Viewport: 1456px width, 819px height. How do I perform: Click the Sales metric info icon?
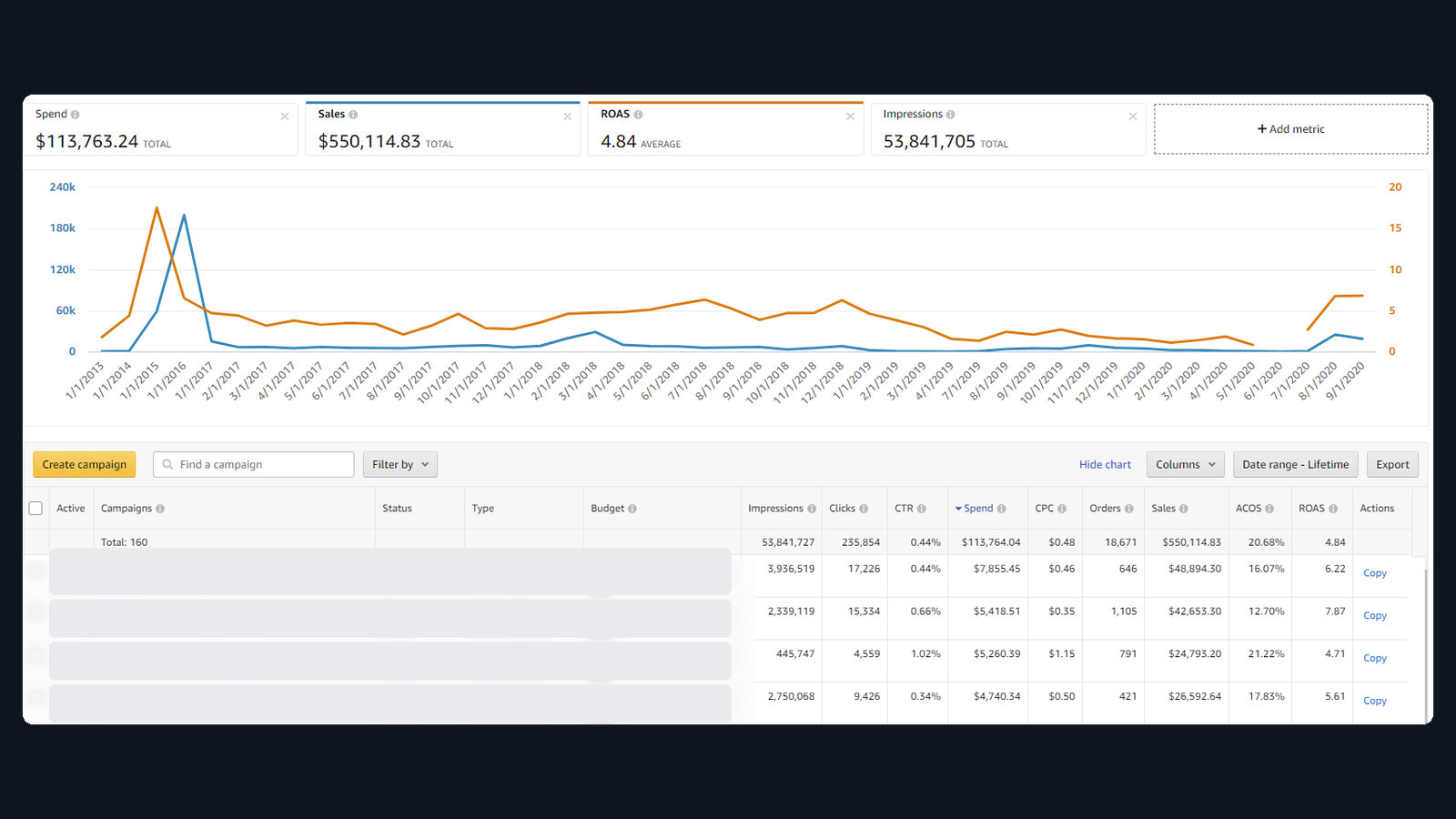click(x=353, y=115)
